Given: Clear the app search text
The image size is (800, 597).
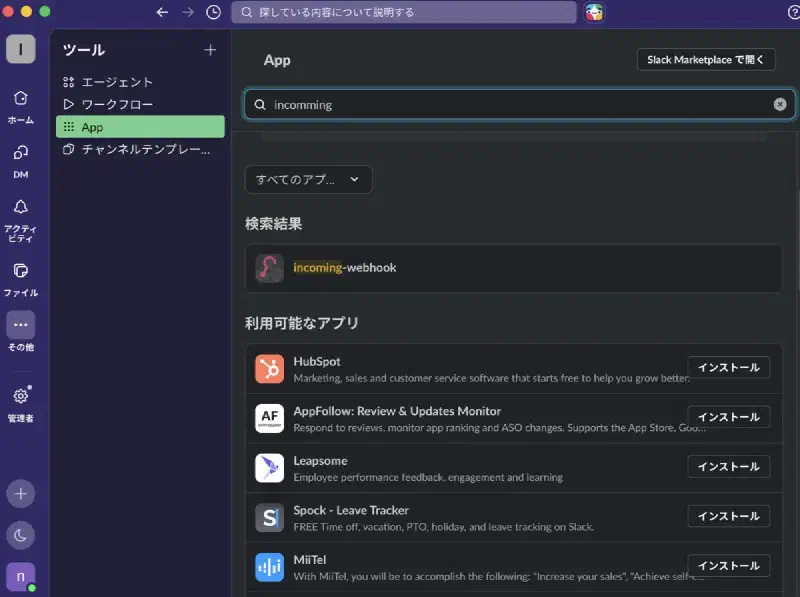Looking at the screenshot, I should tap(780, 105).
